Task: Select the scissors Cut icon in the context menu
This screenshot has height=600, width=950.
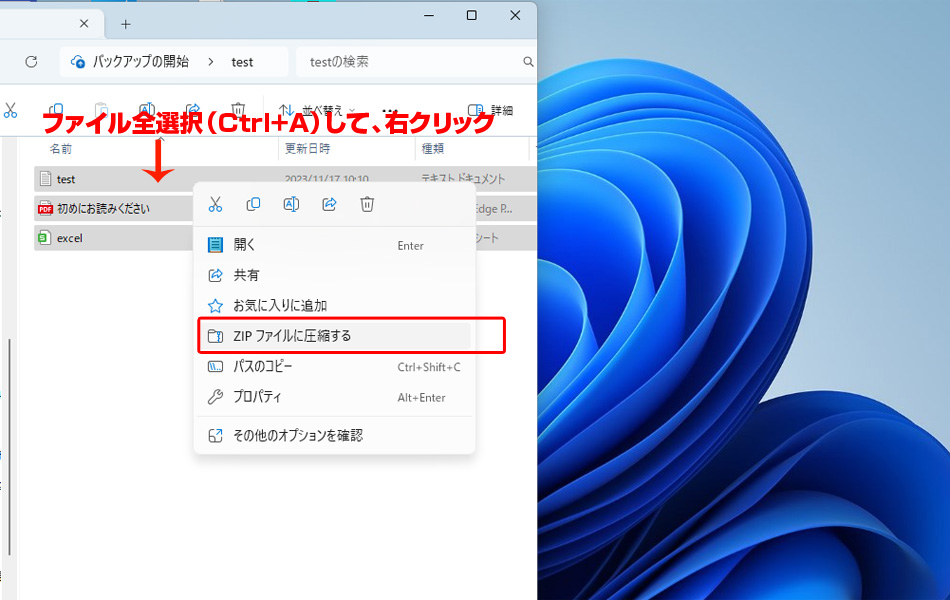Action: [x=215, y=204]
